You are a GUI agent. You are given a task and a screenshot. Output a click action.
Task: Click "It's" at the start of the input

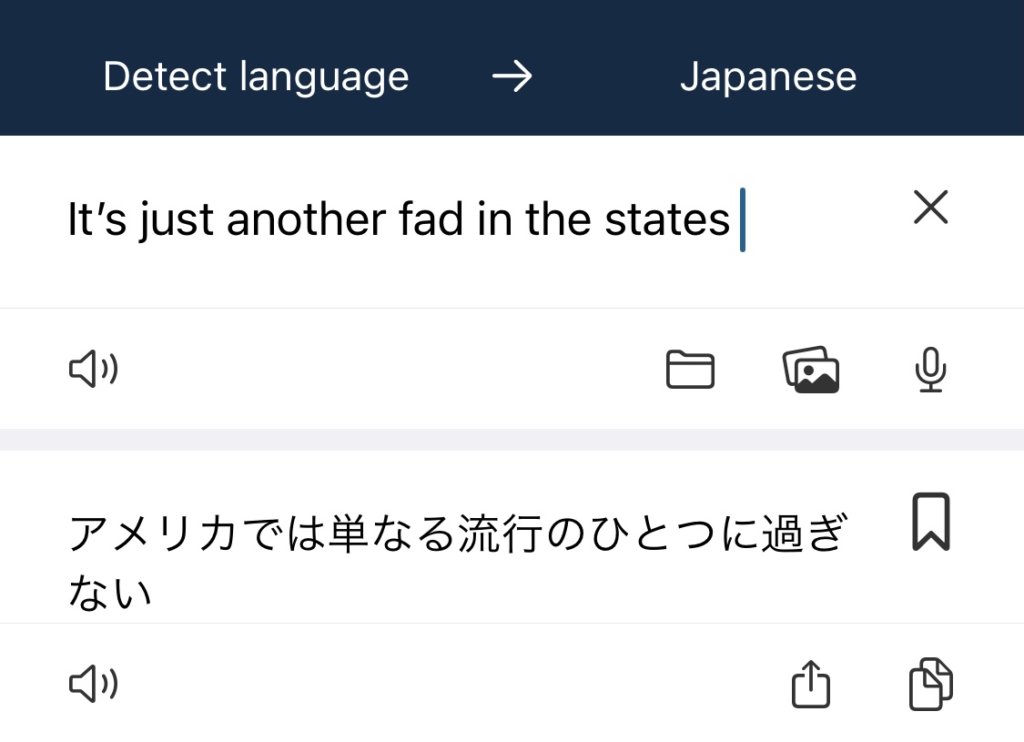click(97, 220)
